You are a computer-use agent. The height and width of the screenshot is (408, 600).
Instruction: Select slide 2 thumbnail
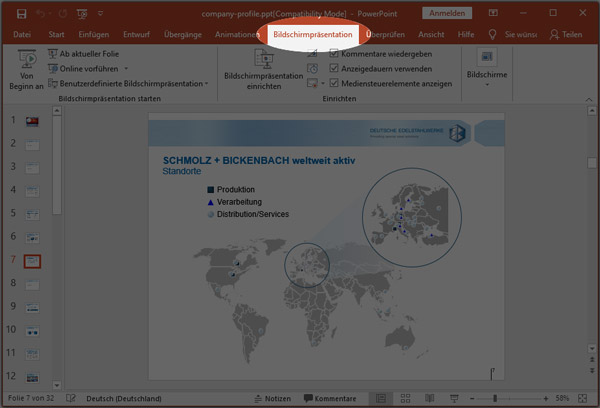click(x=32, y=145)
